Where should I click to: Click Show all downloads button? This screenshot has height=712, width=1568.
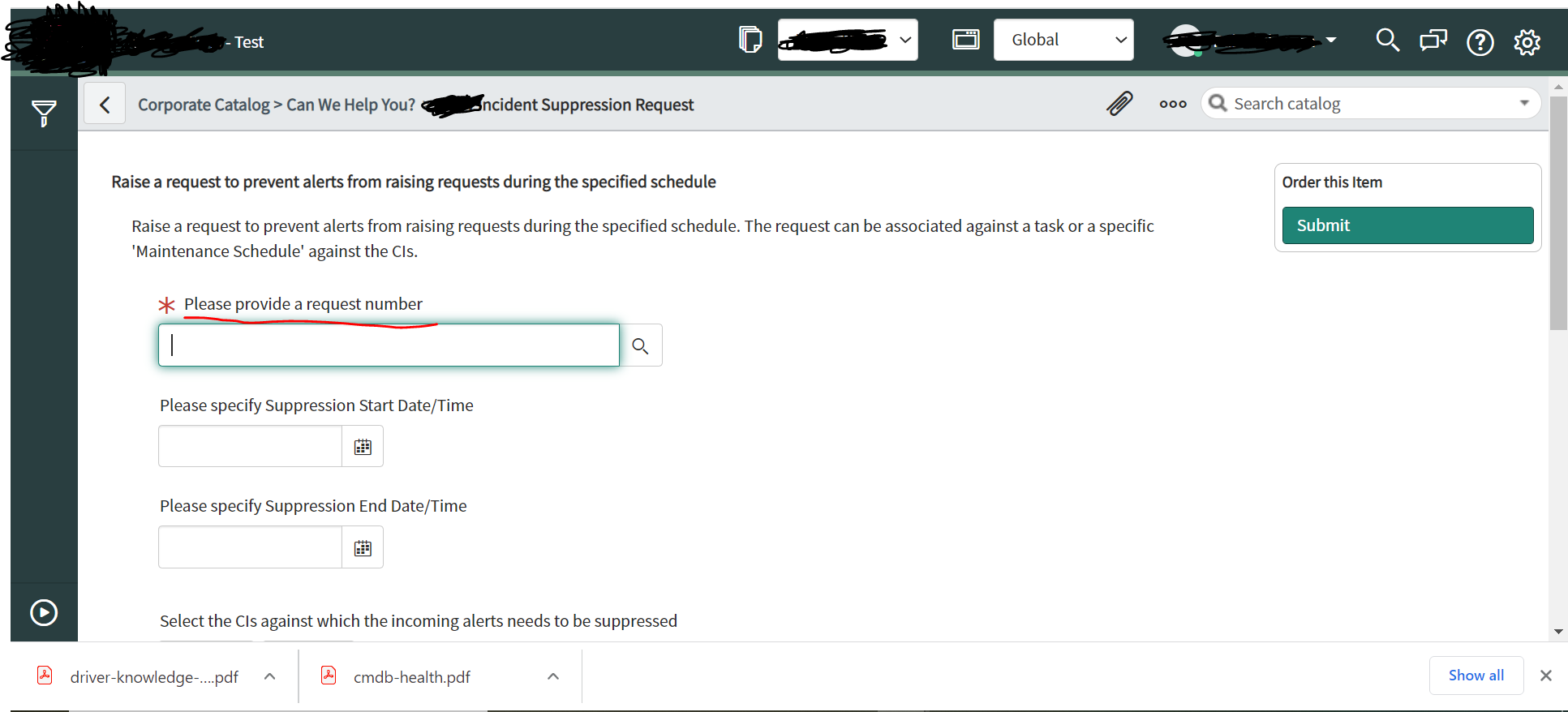coord(1476,676)
